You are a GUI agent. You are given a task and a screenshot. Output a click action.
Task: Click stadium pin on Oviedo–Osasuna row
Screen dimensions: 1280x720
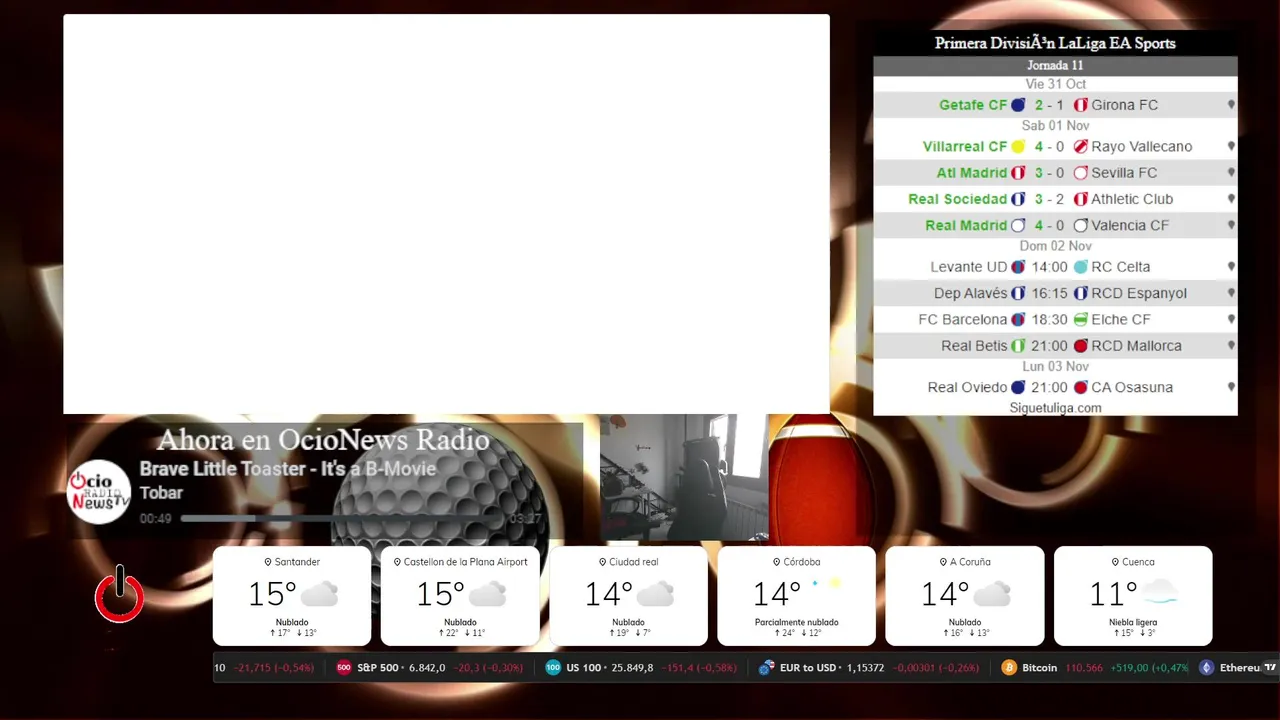(1231, 387)
